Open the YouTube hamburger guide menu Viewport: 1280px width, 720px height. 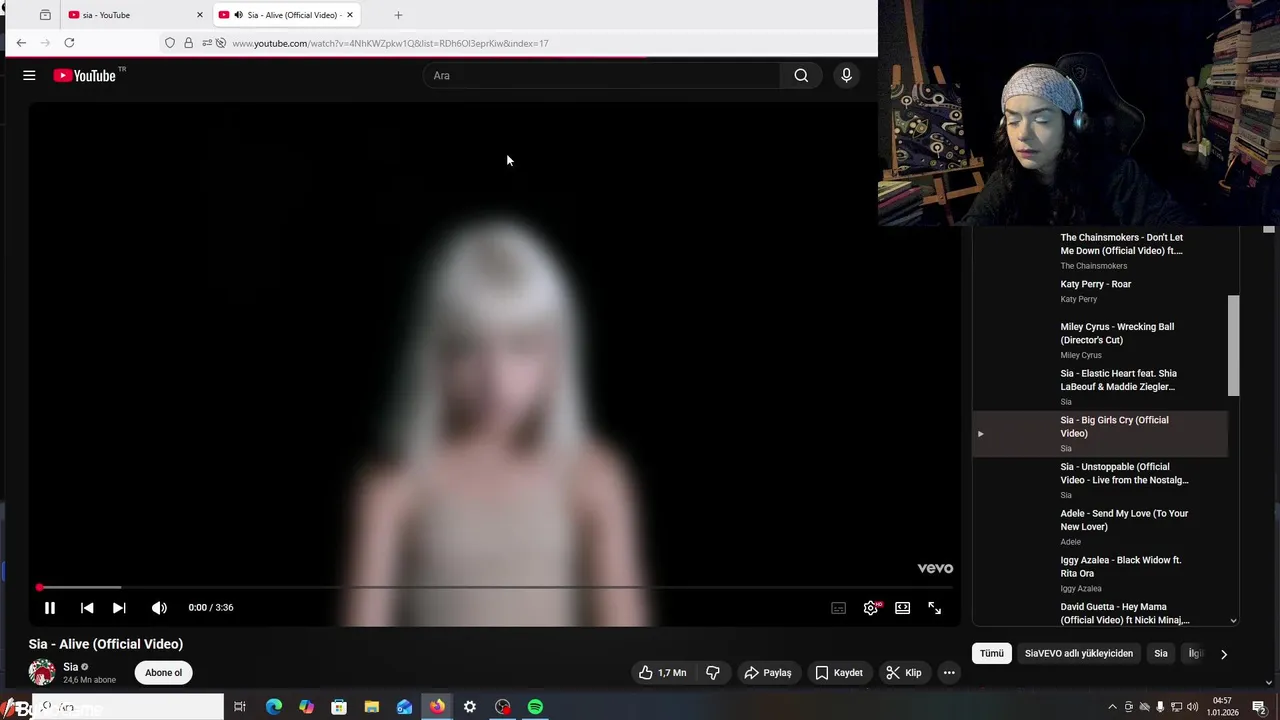pyautogui.click(x=29, y=75)
